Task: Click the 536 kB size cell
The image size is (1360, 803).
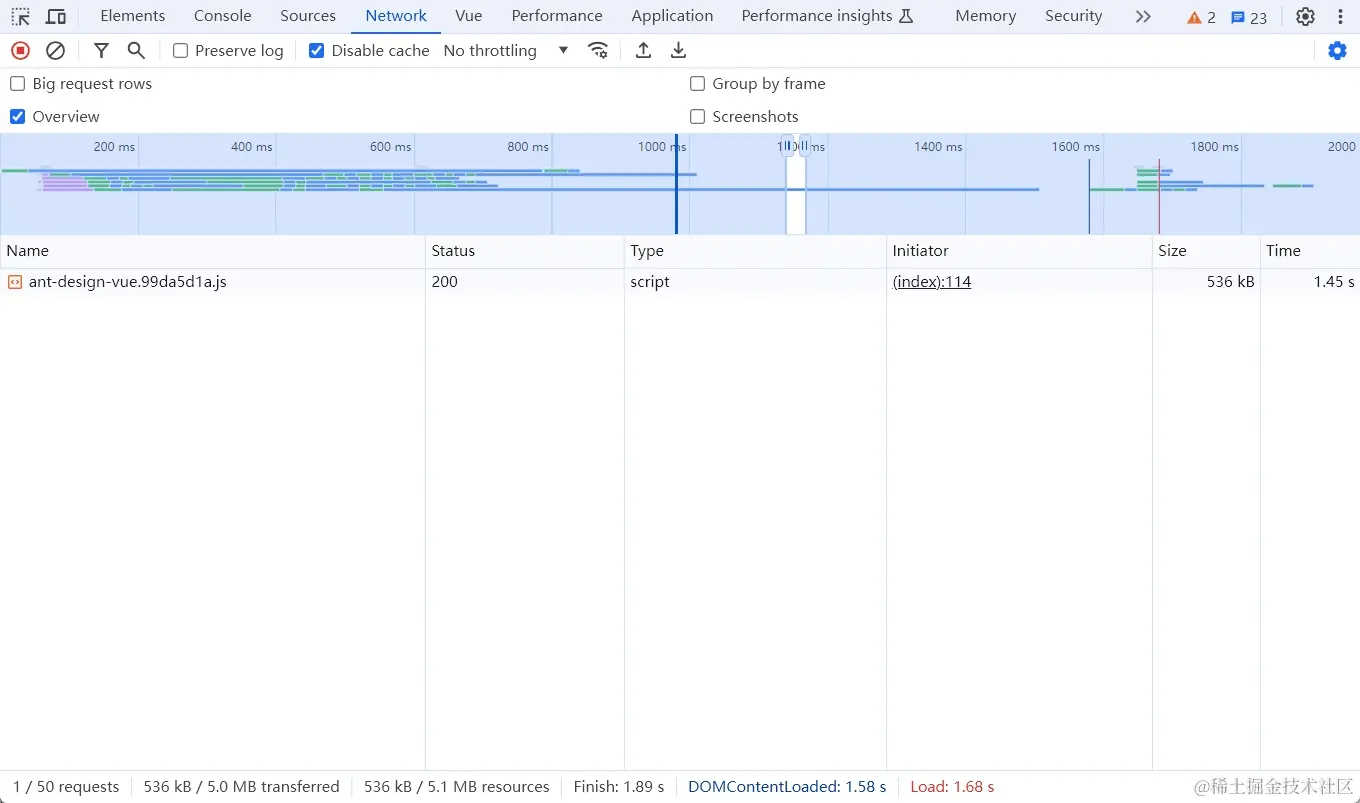Action: point(1206,282)
